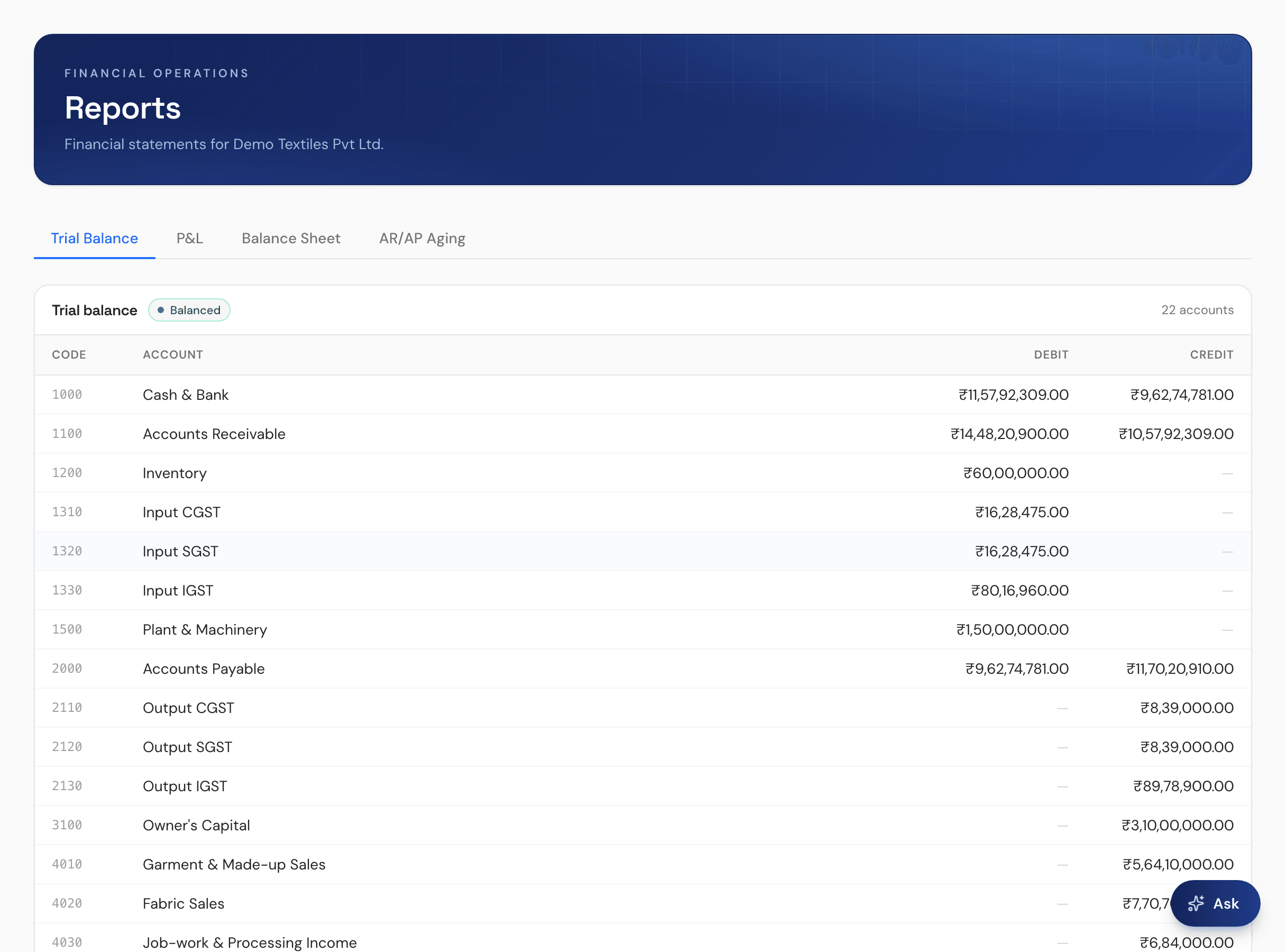
Task: Click Output IGST credit ₹89,78,900.00
Action: (1183, 786)
